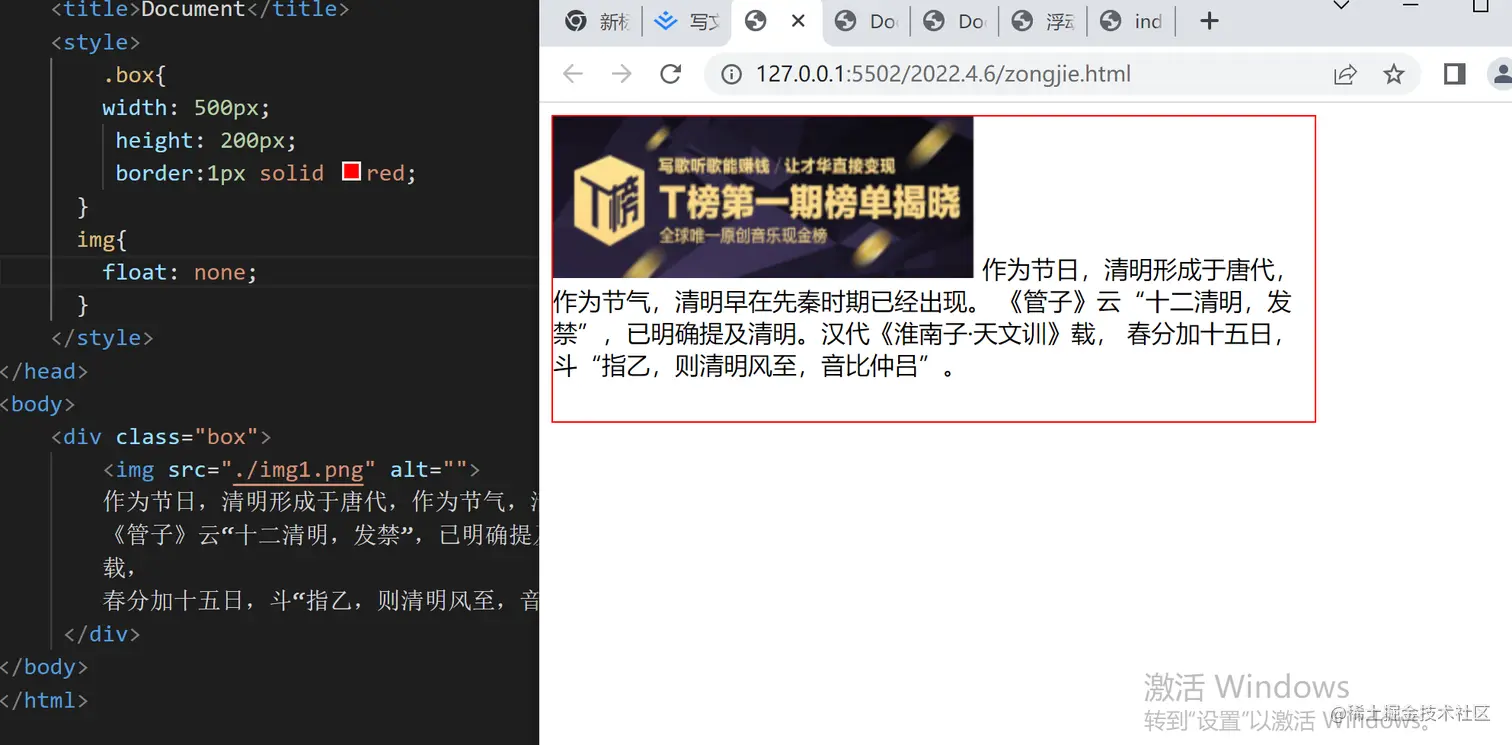Image resolution: width=1512 pixels, height=745 pixels.
Task: Open the side panel icon
Action: (1455, 74)
